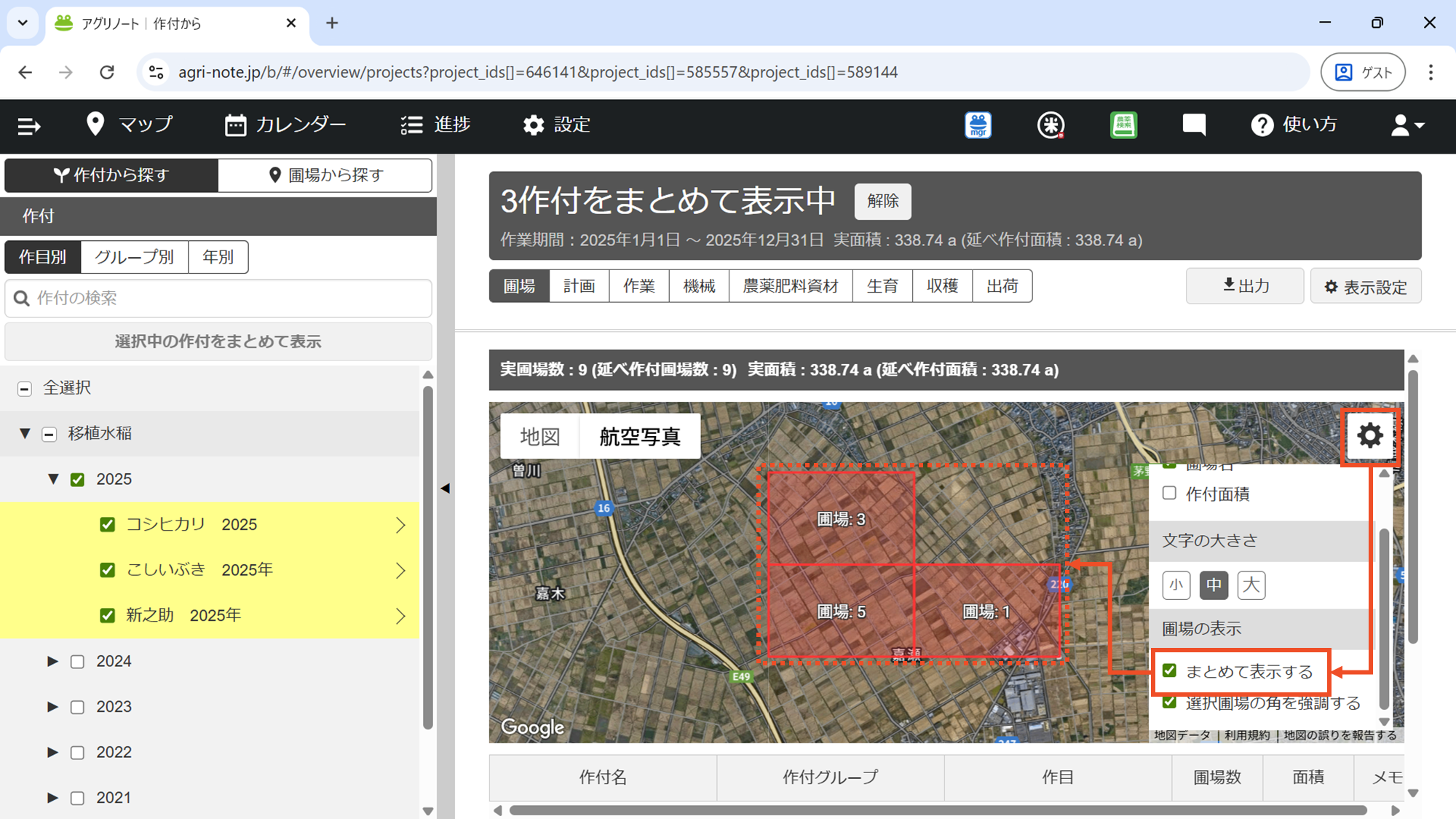Open the green pesticide search book icon

[1123, 125]
